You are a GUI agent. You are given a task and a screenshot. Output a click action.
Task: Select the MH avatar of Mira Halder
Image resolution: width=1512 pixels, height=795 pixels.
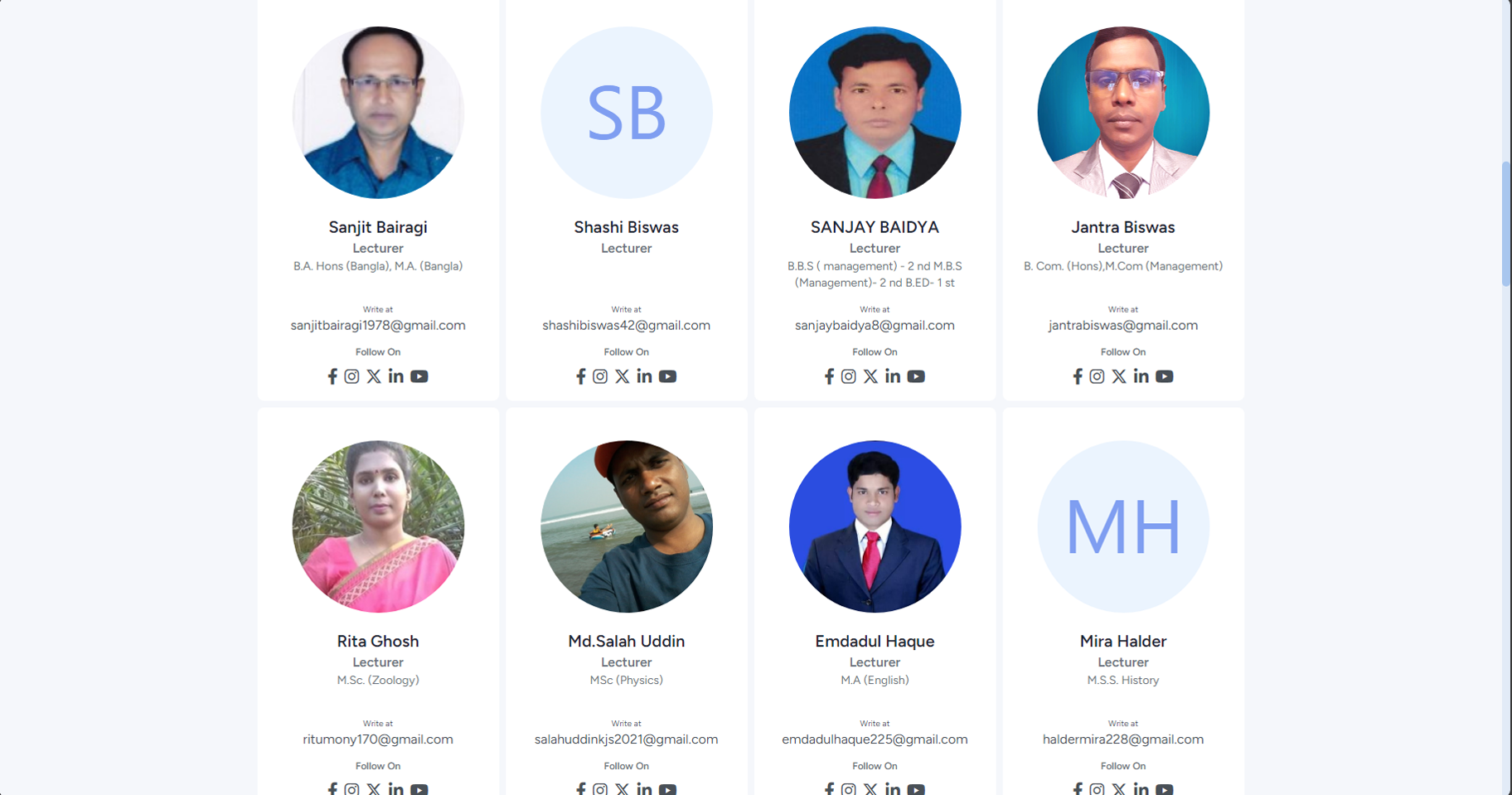[1123, 526]
